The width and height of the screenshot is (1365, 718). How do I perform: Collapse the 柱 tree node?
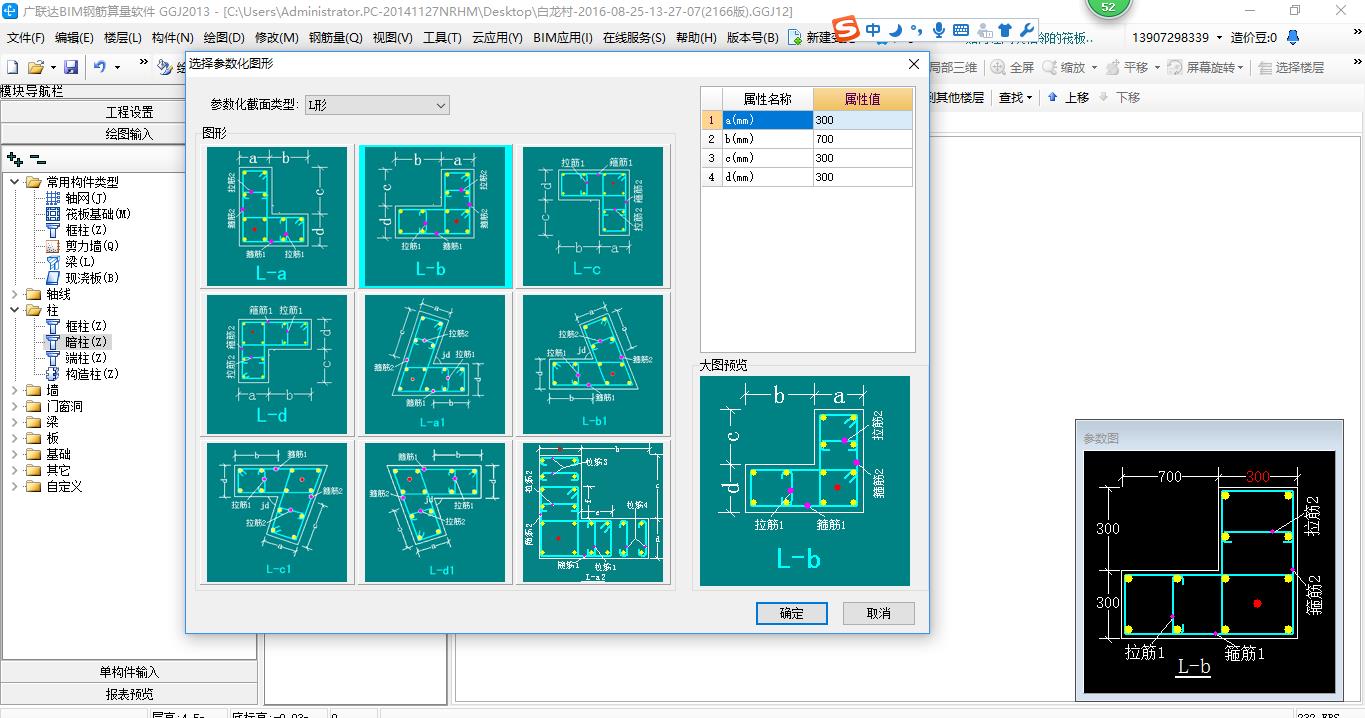coord(14,310)
